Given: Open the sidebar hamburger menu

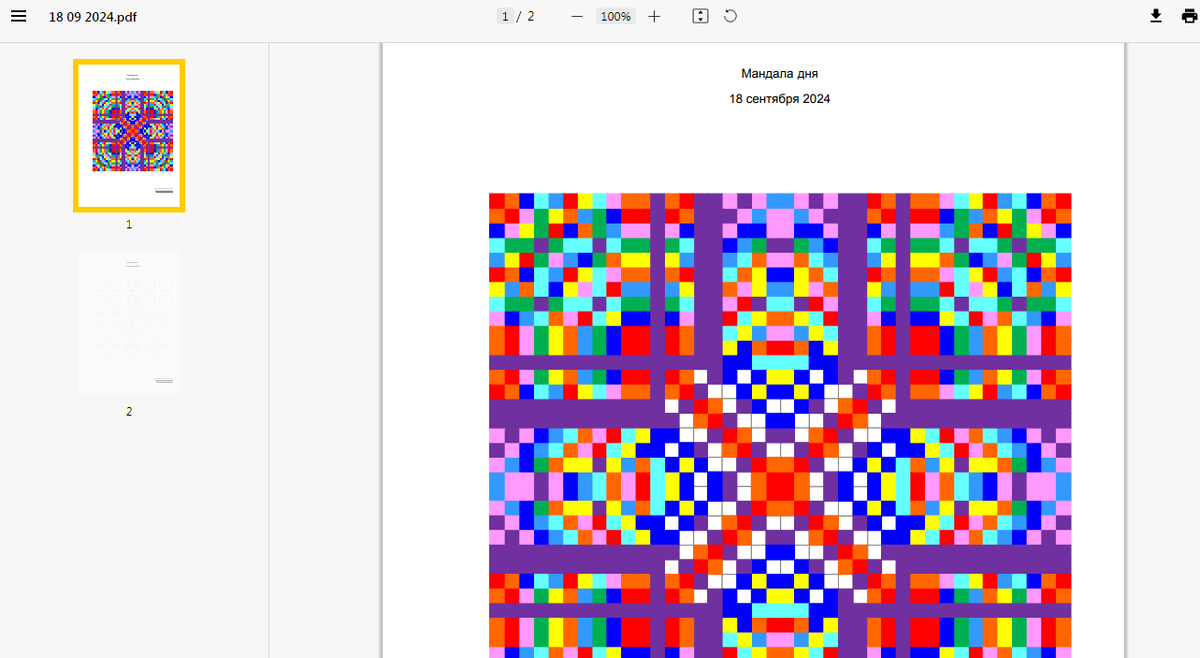Looking at the screenshot, I should [x=18, y=16].
